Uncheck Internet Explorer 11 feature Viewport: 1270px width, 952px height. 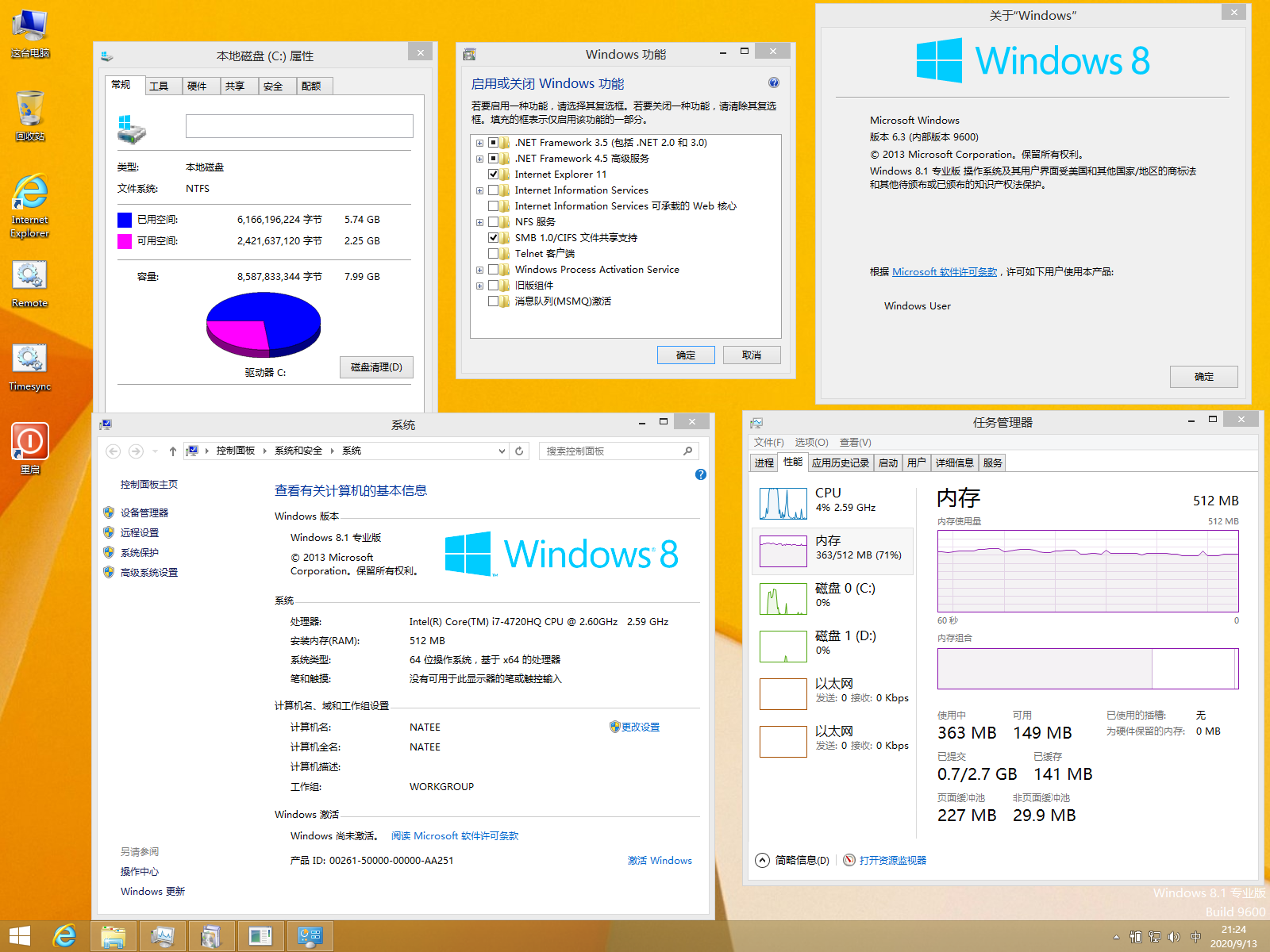494,175
